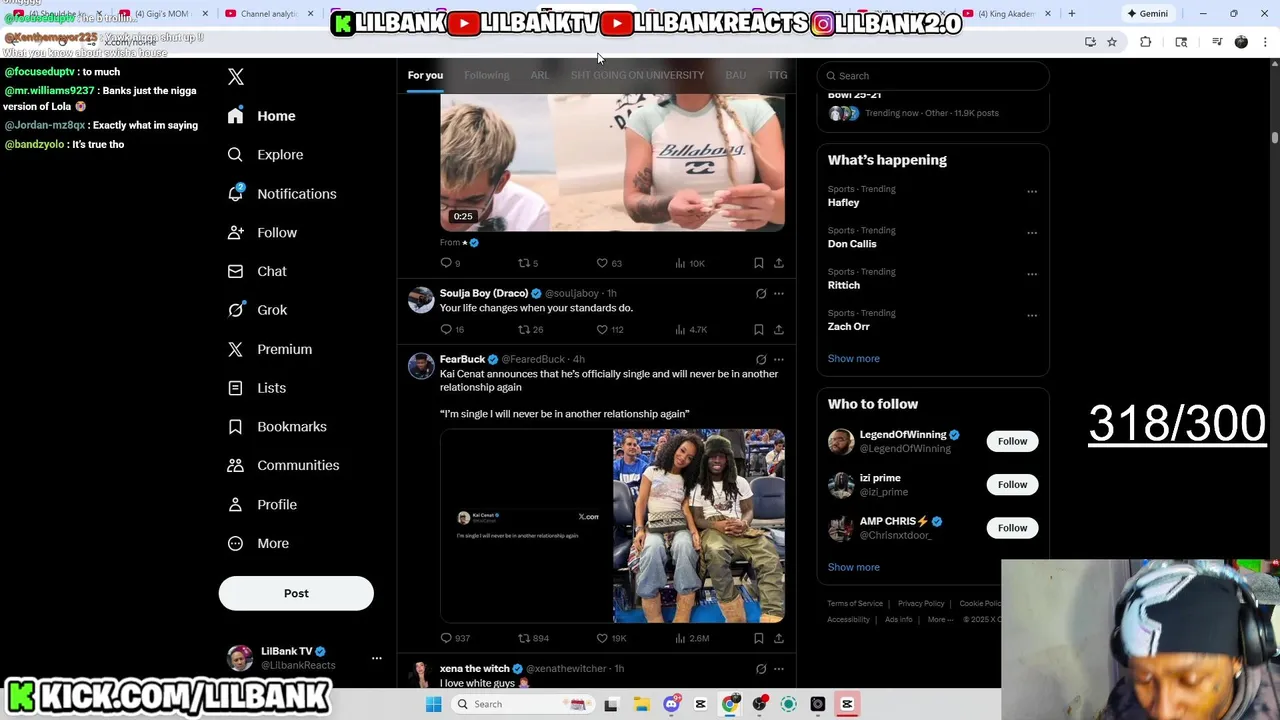Viewport: 1280px width, 720px height.
Task: Play the Billabong beach video
Action: click(612, 162)
